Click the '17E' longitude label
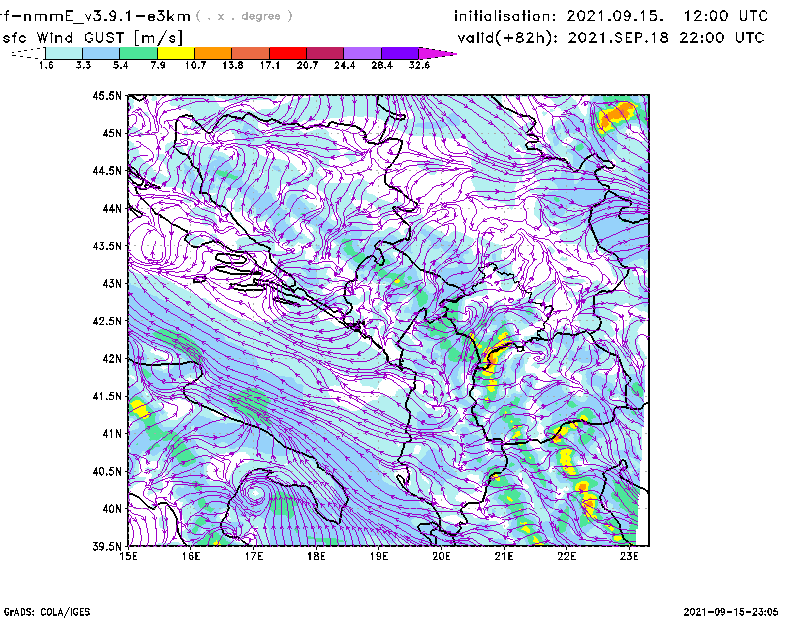This screenshot has height=618, width=800. (254, 556)
